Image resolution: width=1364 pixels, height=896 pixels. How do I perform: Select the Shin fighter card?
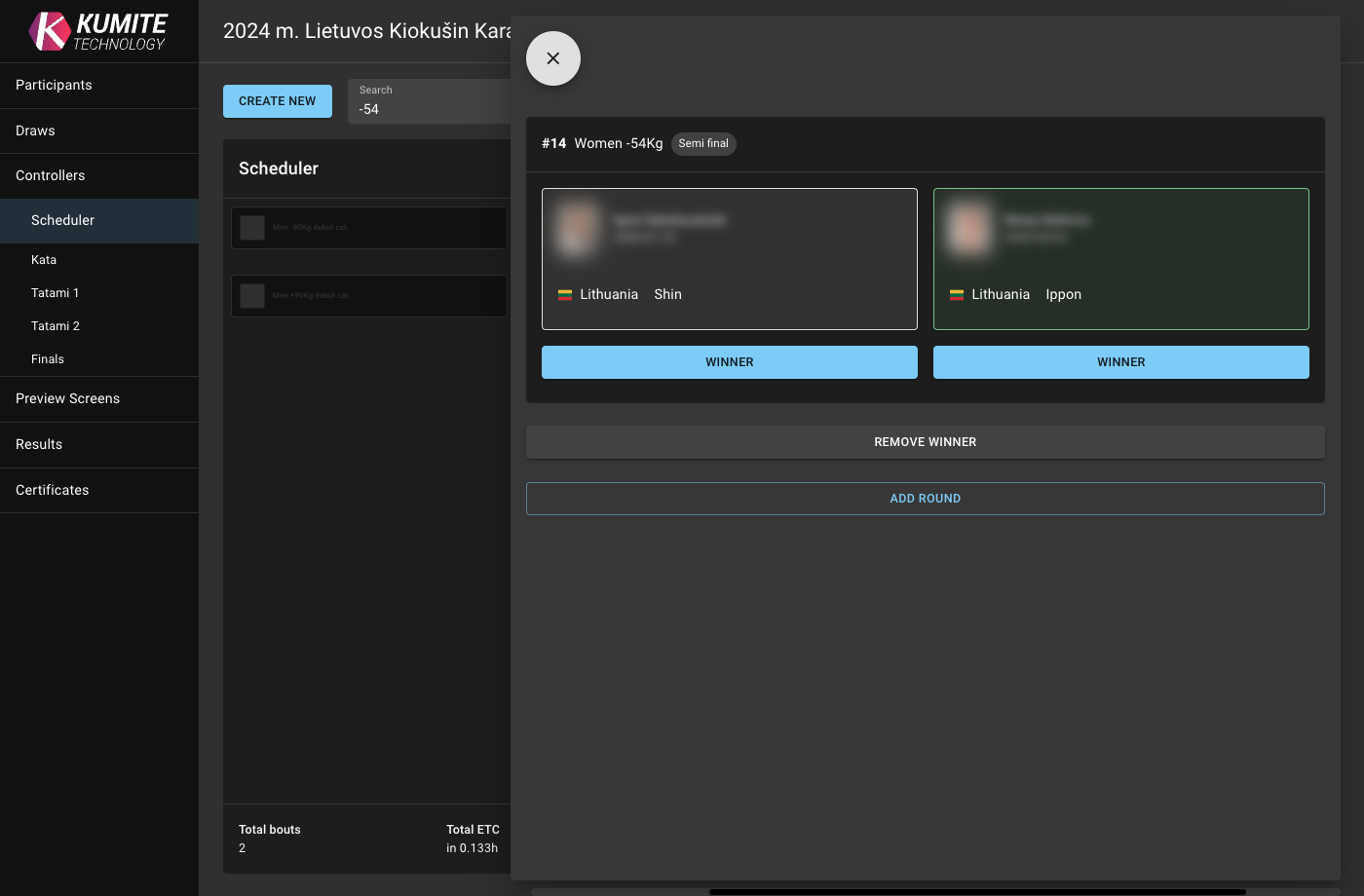point(729,259)
